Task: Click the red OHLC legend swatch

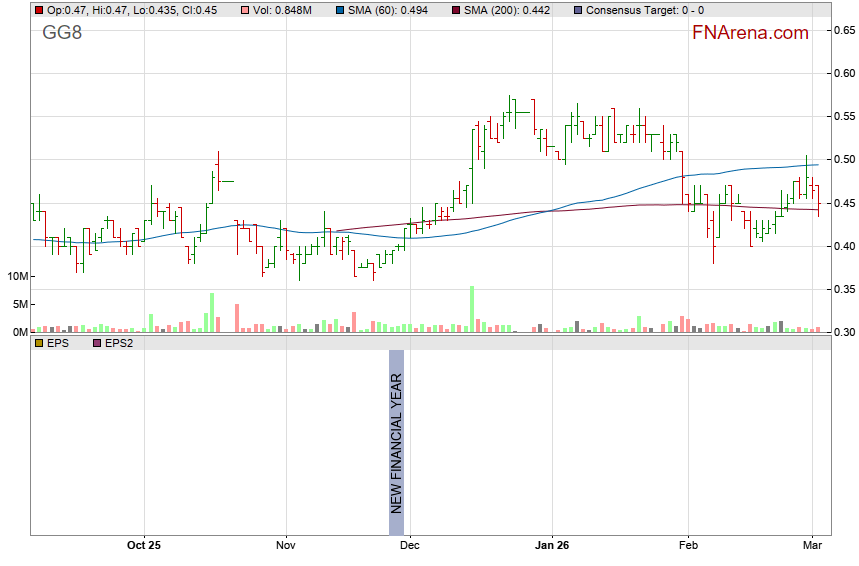Action: (38, 9)
